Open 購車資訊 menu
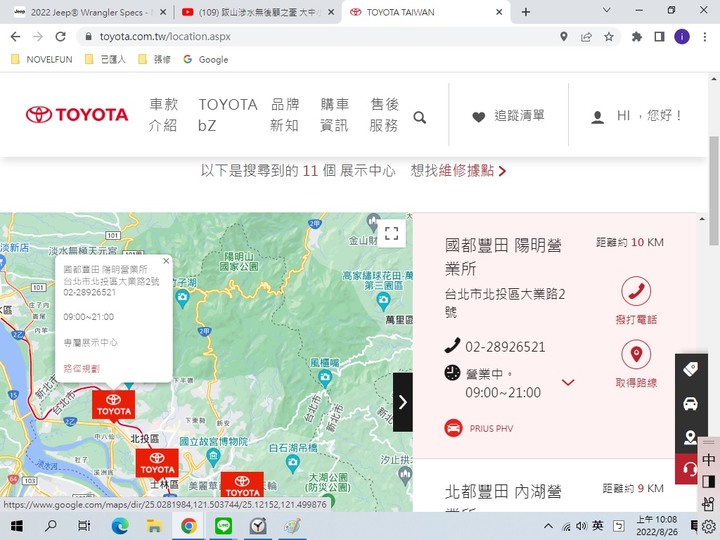Screen dimensions: 720x540 (335, 114)
